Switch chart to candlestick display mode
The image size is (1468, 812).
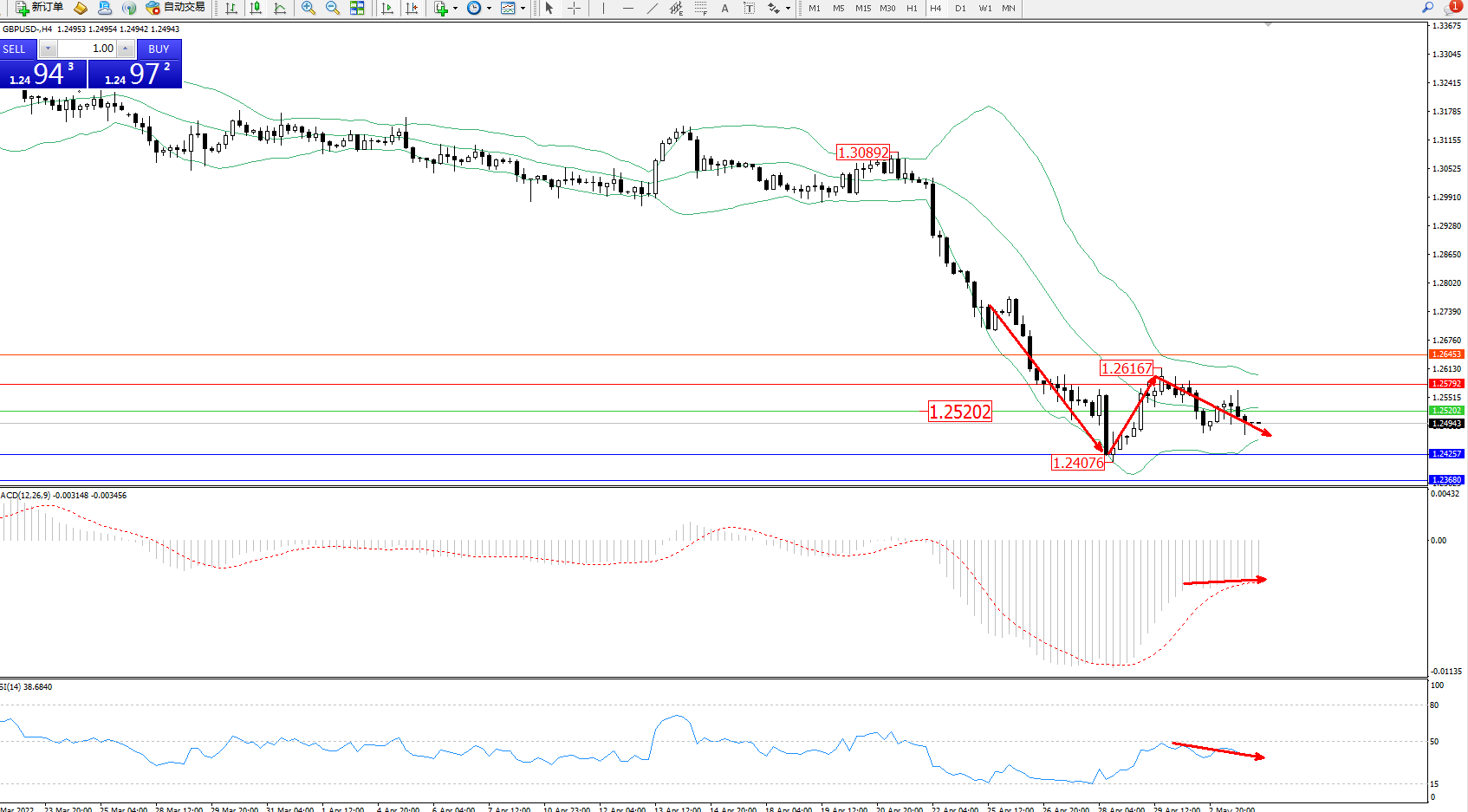click(256, 8)
